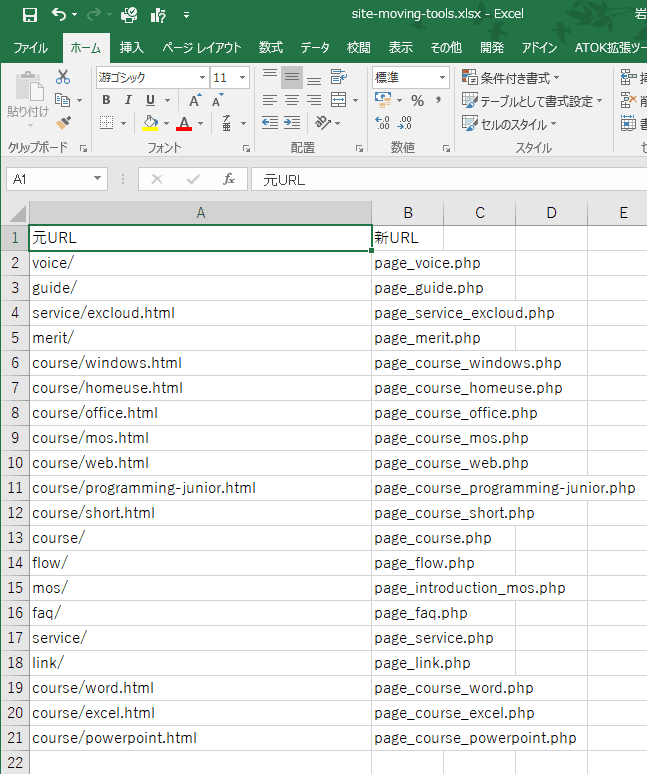Center cell text horizontally
647x774 pixels.
292,100
